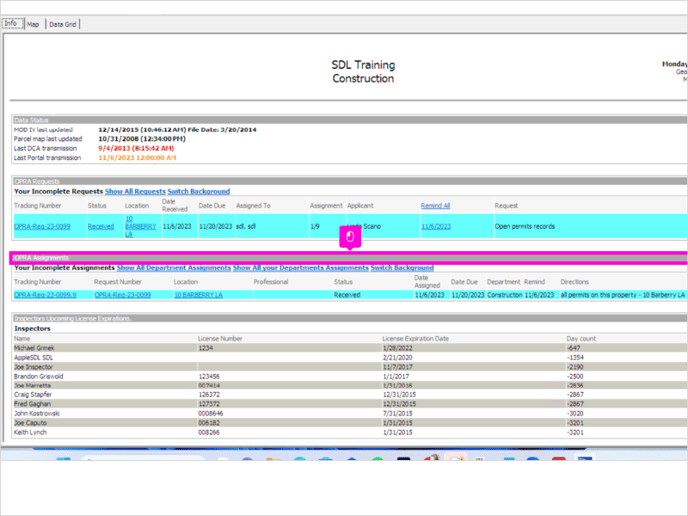Click the Professional column header
The width and height of the screenshot is (688, 516).
pyautogui.click(x=271, y=282)
